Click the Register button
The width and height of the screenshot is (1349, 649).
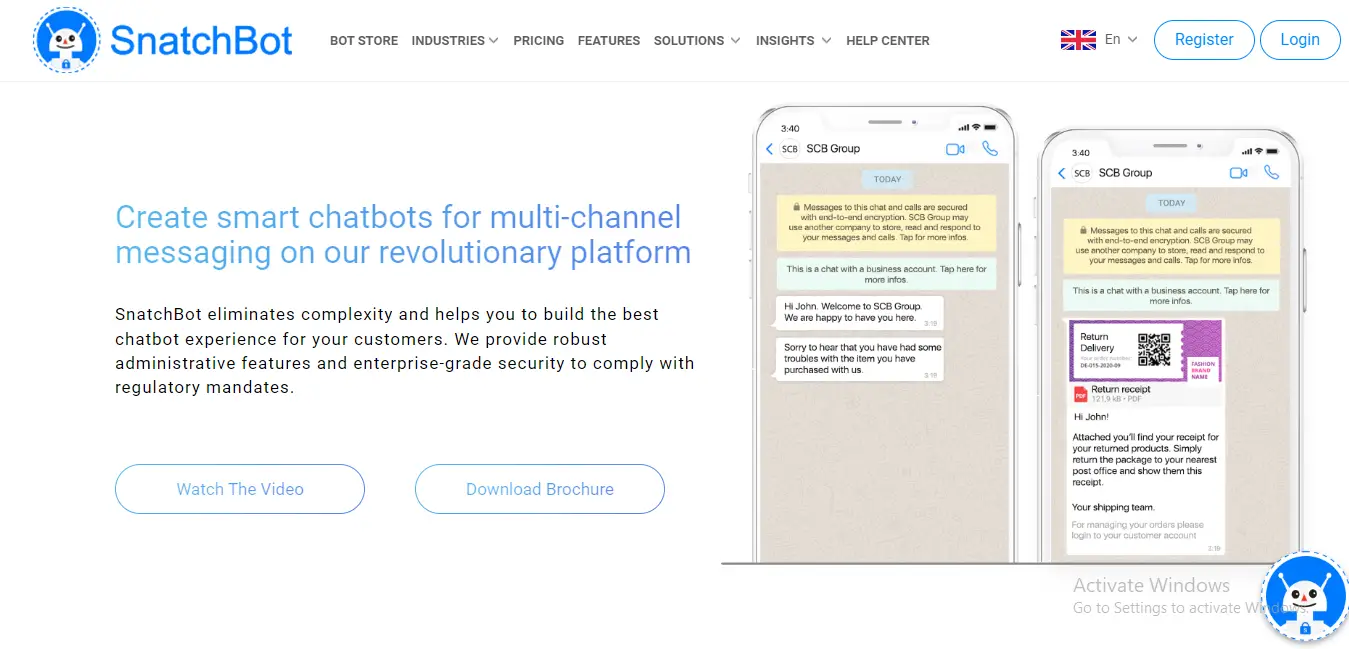tap(1204, 40)
